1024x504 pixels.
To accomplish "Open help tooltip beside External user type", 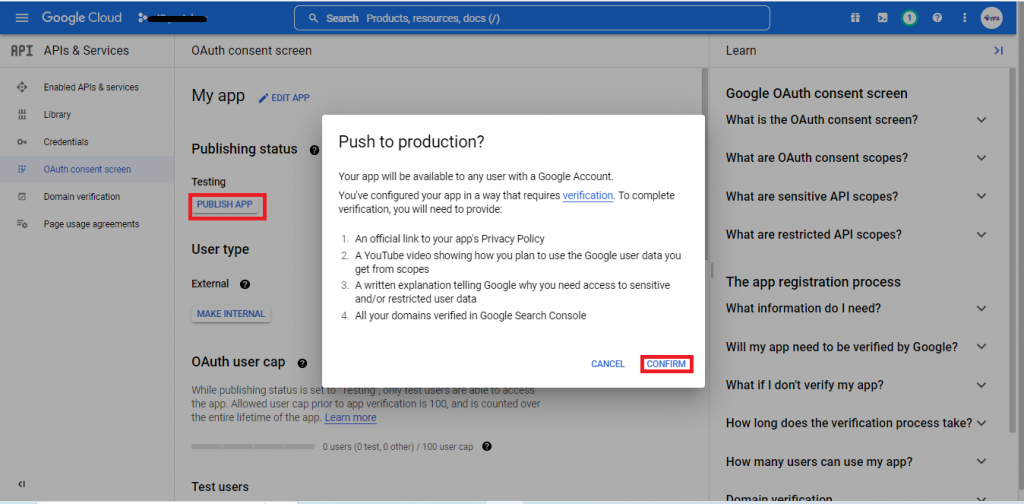I will pyautogui.click(x=245, y=284).
